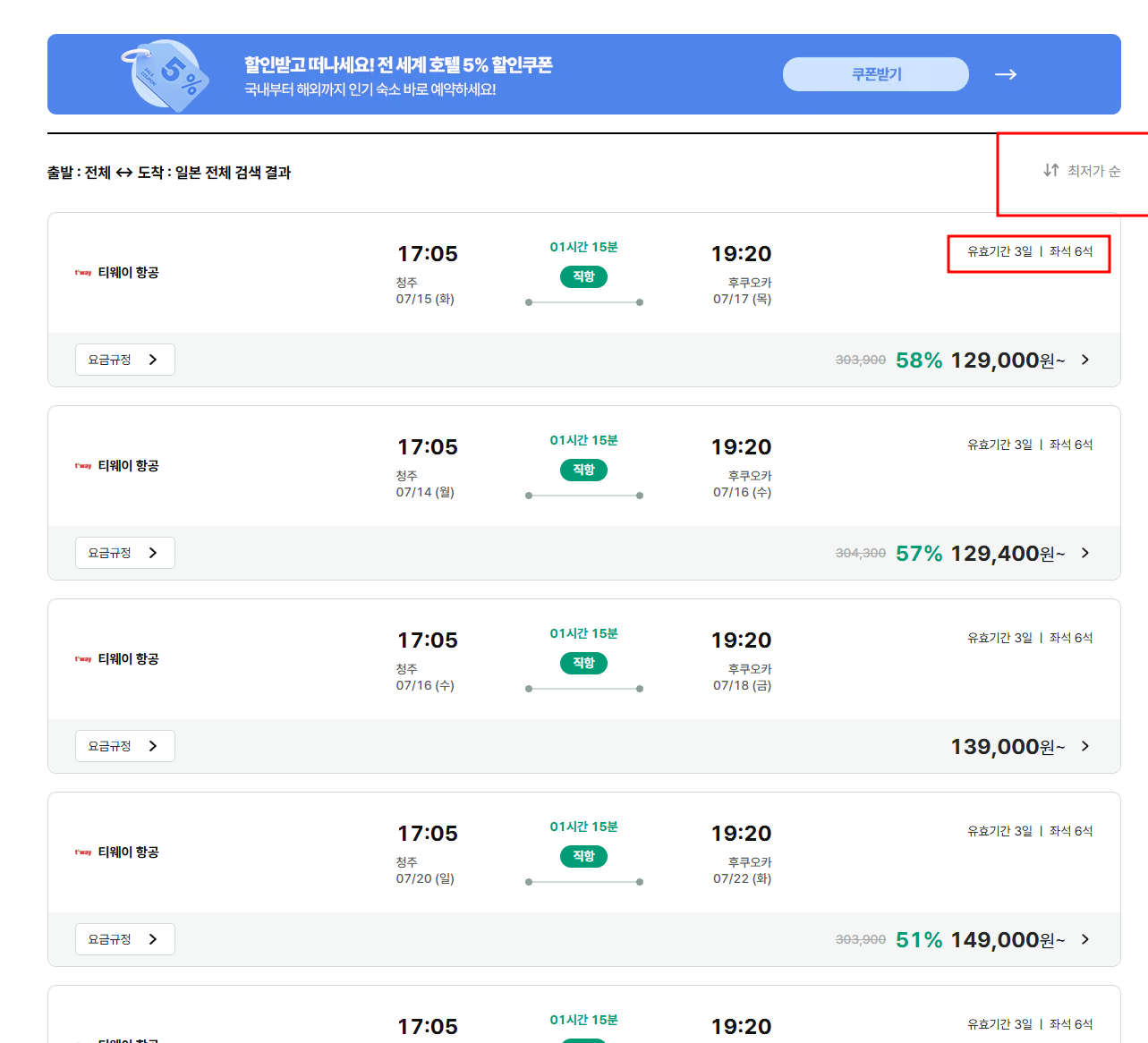Click 유효기간 3일 | 좌석 6석 on 07/20 flight
The image size is (1148, 1043).
pyautogui.click(x=1030, y=831)
